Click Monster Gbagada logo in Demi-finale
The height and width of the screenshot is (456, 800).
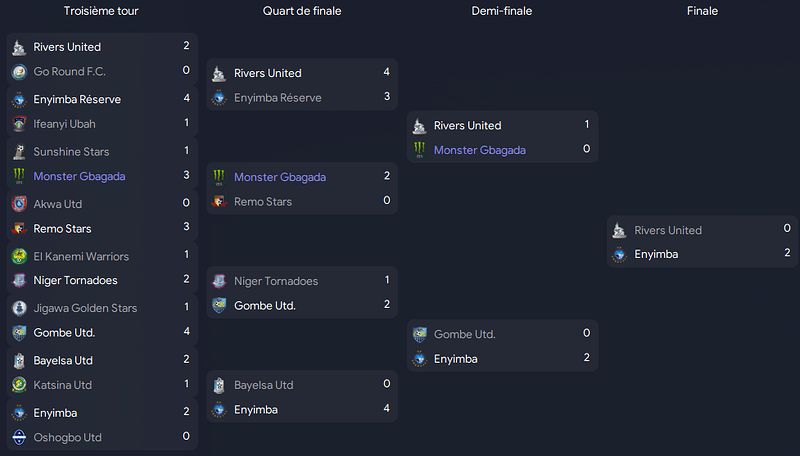(419, 150)
